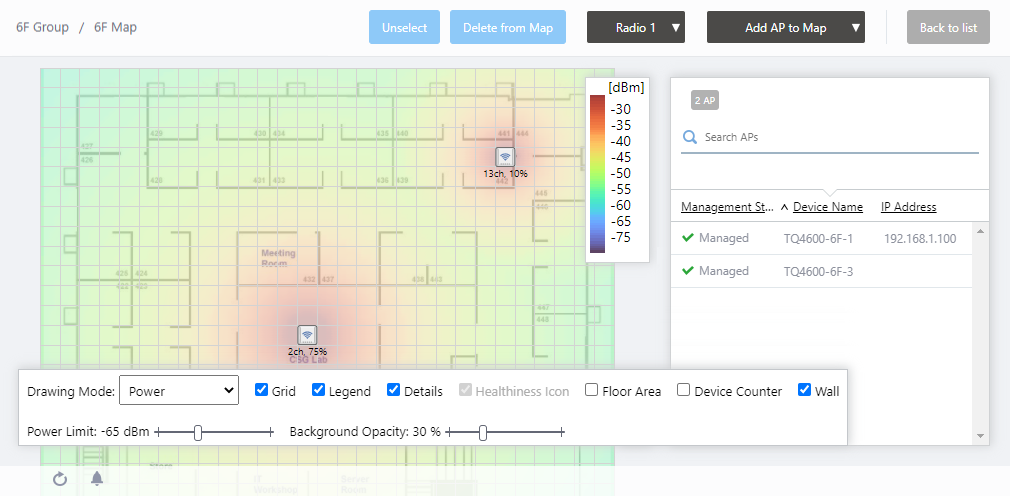This screenshot has height=496, width=1010.
Task: Click the Back to list button
Action: pos(947,28)
